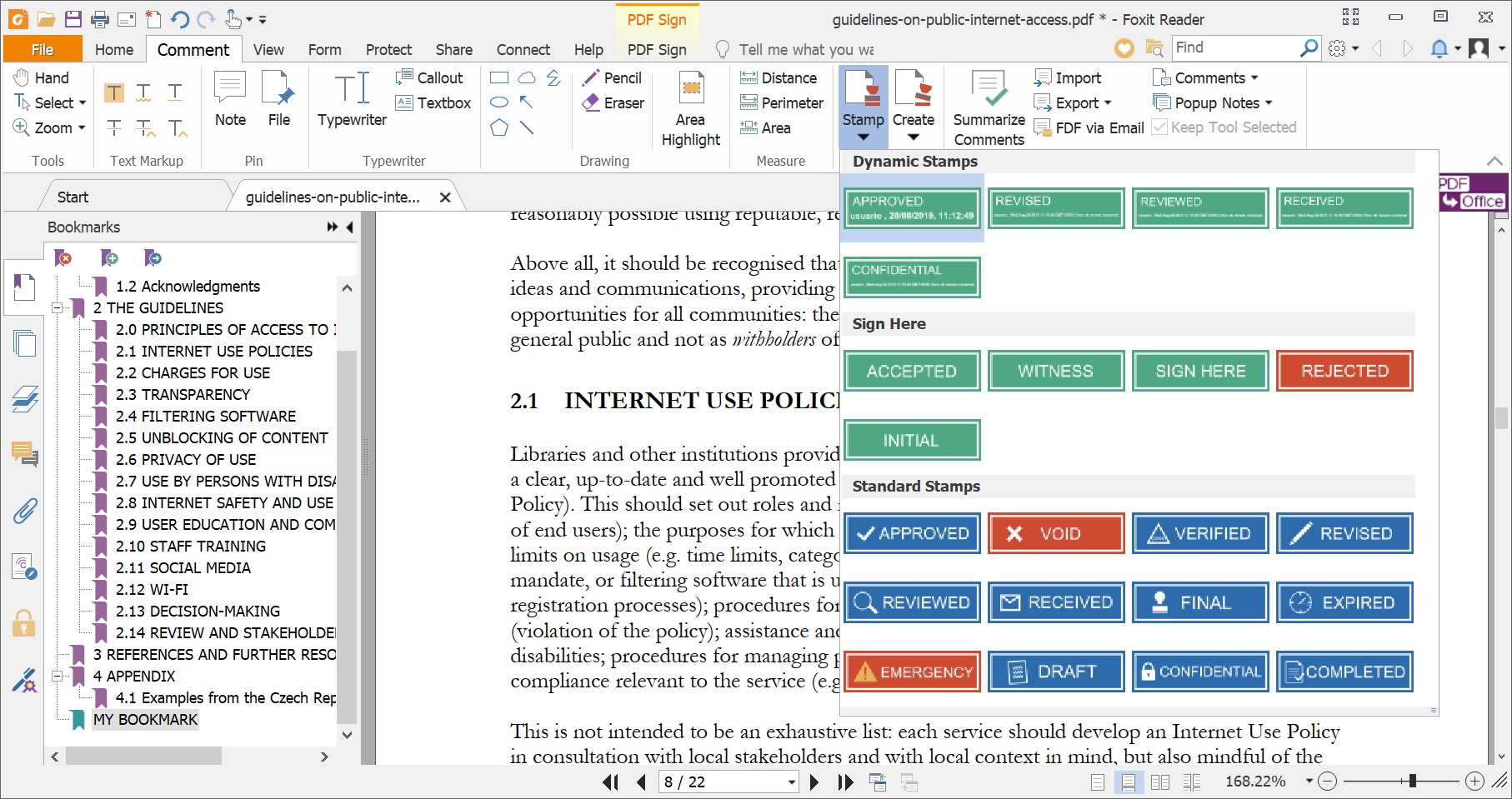The image size is (1512, 799).
Task: Pick the Pencil tool
Action: click(x=613, y=77)
